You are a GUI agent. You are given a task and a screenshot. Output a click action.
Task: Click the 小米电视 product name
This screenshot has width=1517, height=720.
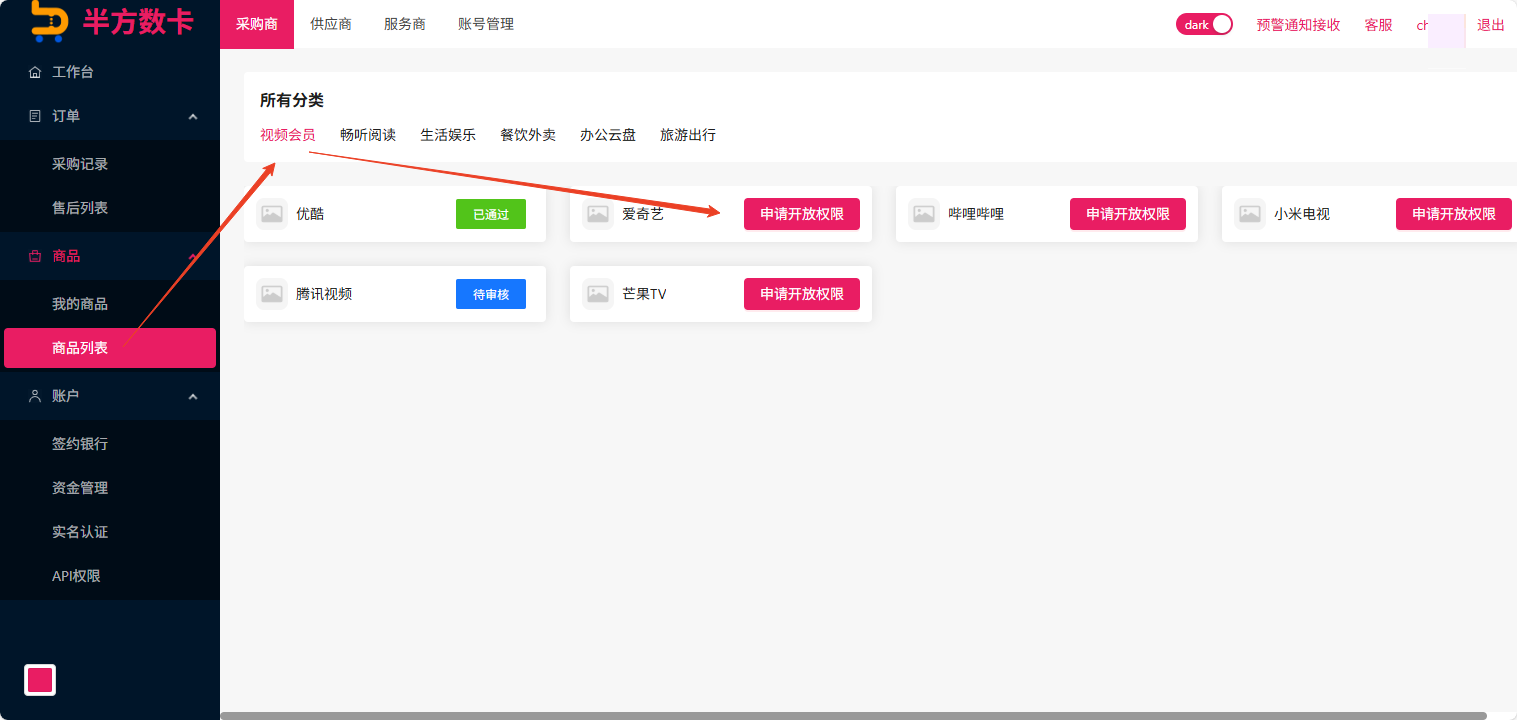[x=1302, y=214]
